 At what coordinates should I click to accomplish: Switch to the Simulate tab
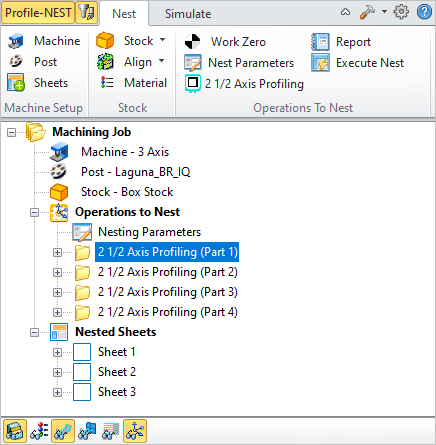(x=188, y=14)
